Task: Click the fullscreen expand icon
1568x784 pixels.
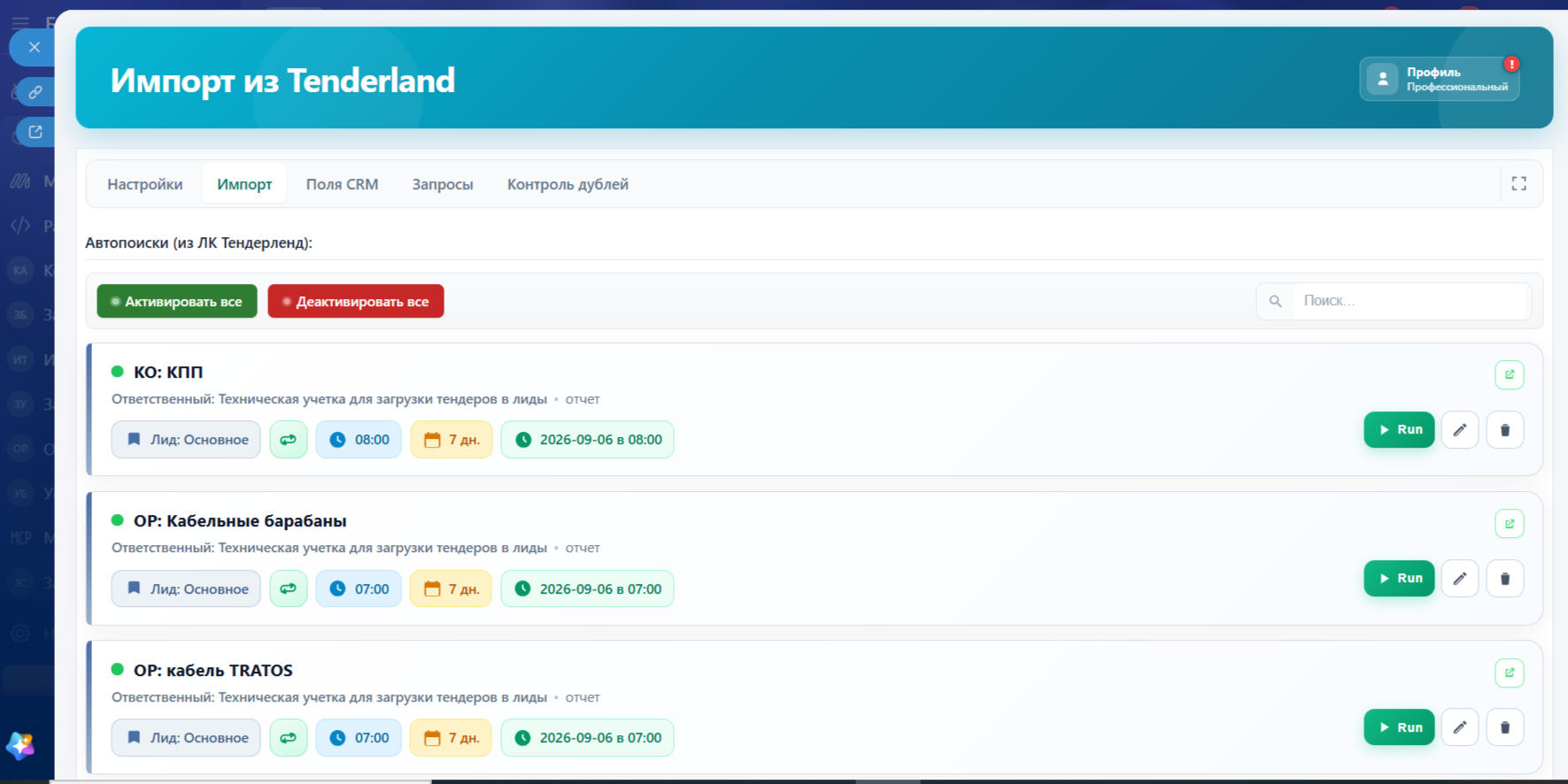Action: [x=1518, y=183]
